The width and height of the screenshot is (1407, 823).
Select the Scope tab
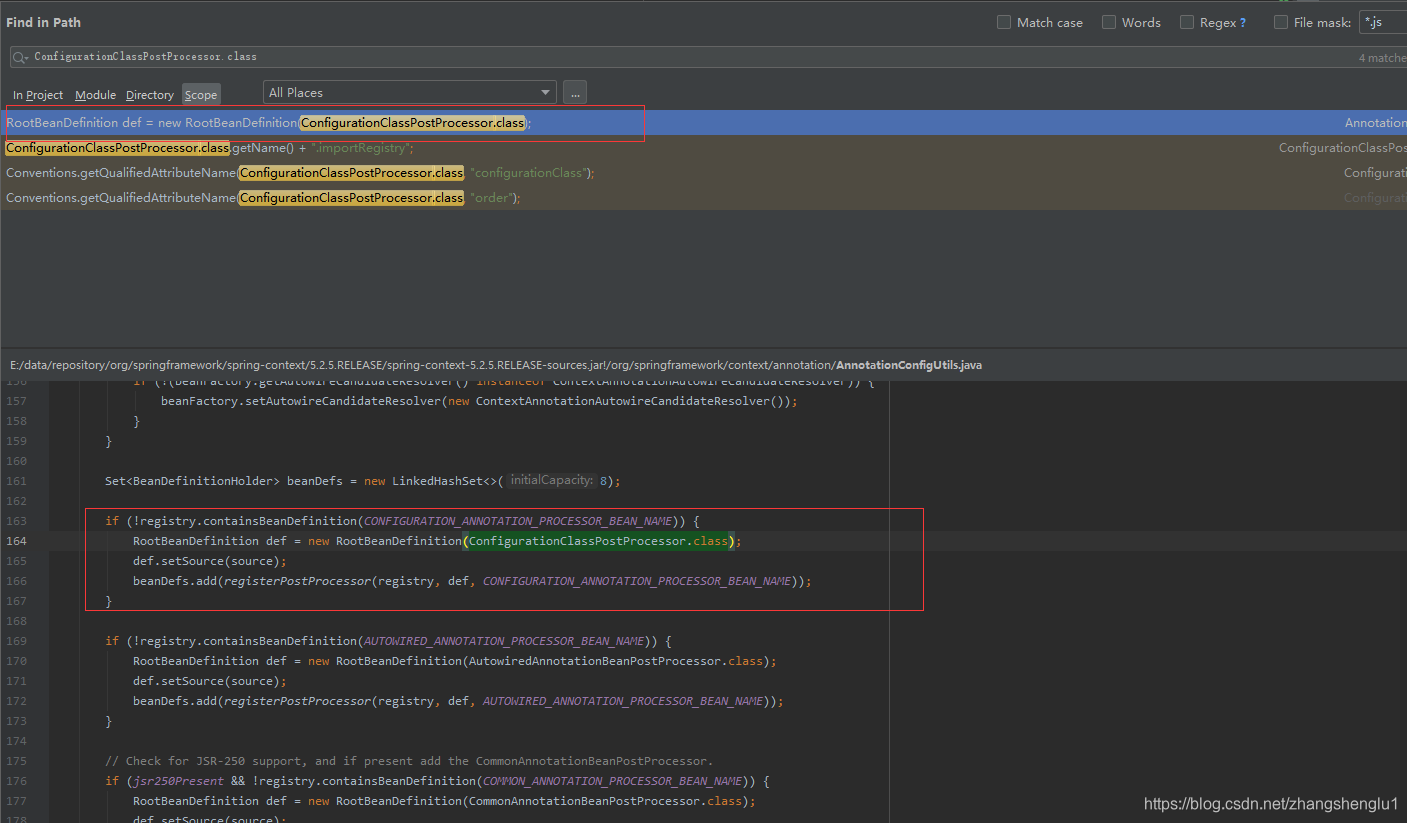(201, 95)
